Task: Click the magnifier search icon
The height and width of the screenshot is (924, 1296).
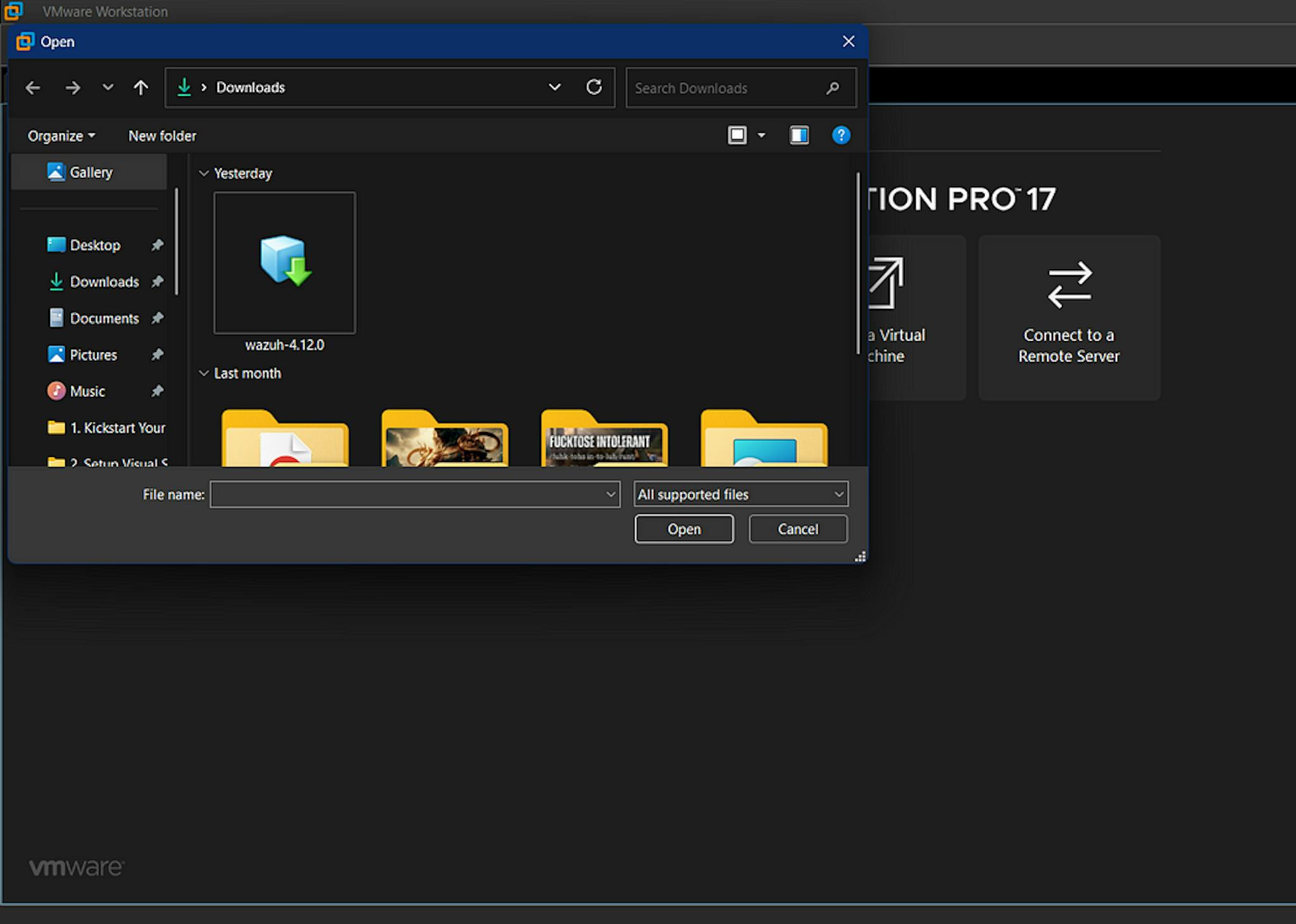Action: [833, 88]
